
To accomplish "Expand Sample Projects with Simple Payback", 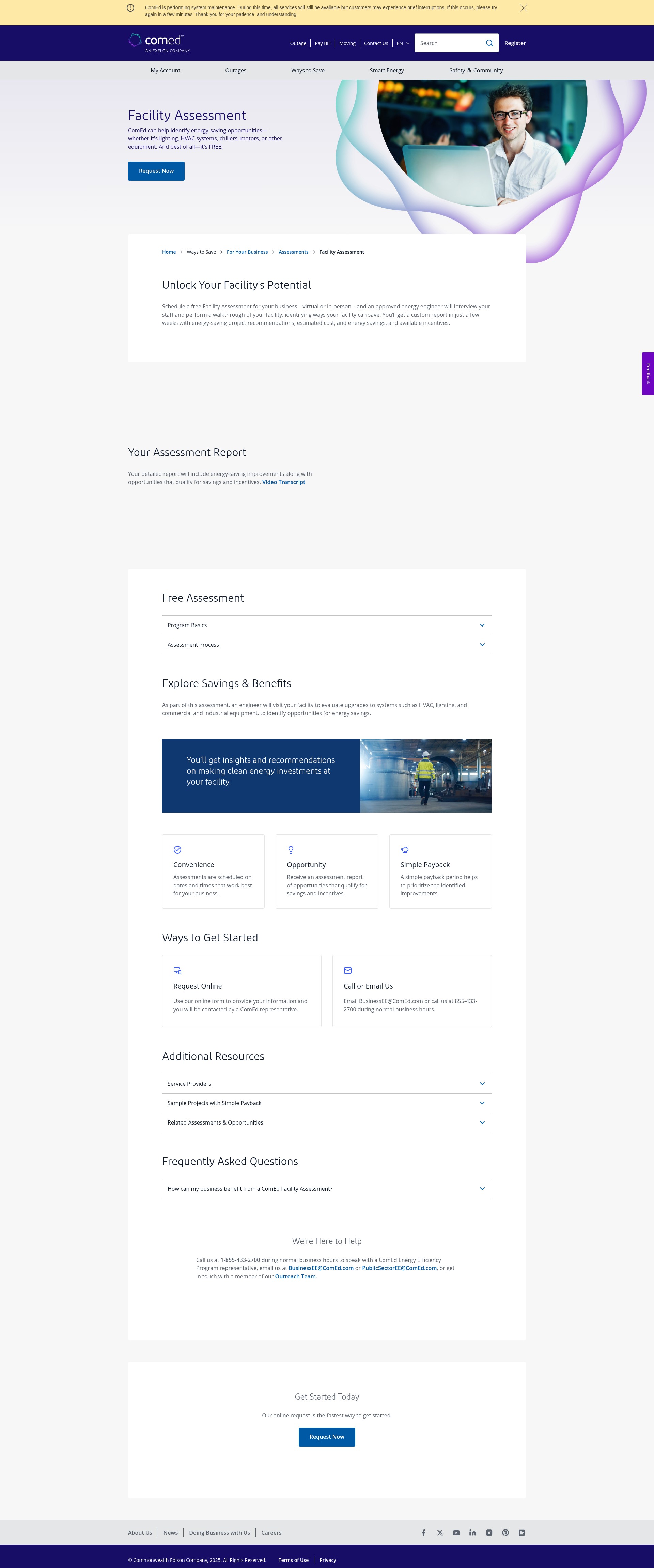I will [327, 1103].
